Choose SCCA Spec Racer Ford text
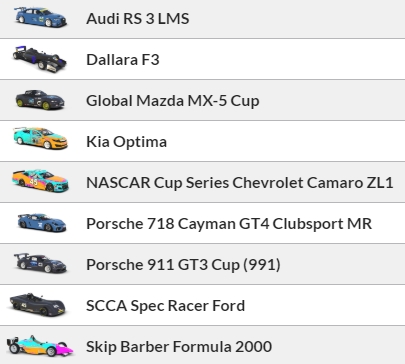The image size is (405, 364). pyautogui.click(x=165, y=306)
